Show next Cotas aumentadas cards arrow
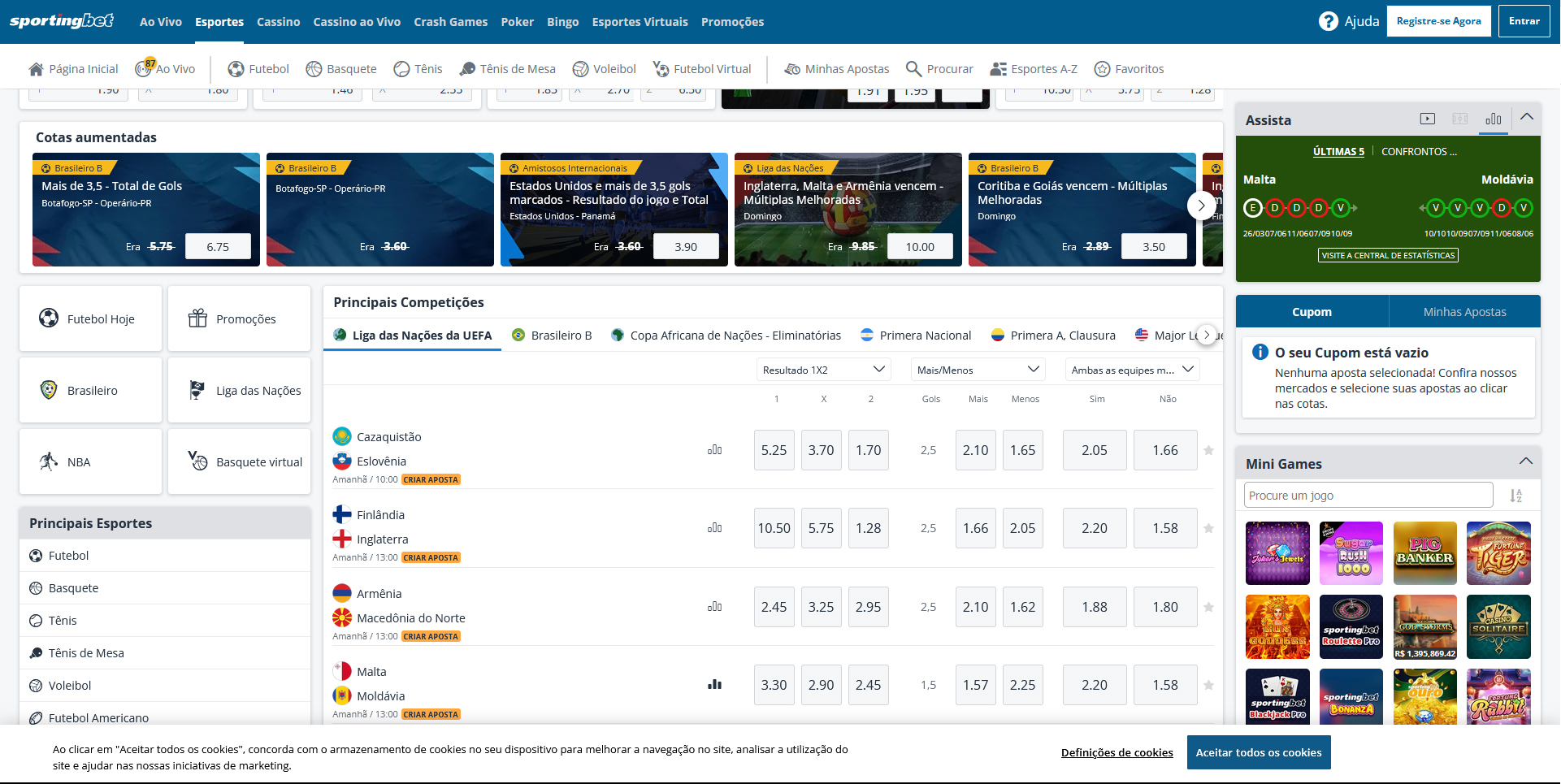Viewport: 1561px width, 784px height. [1201, 206]
